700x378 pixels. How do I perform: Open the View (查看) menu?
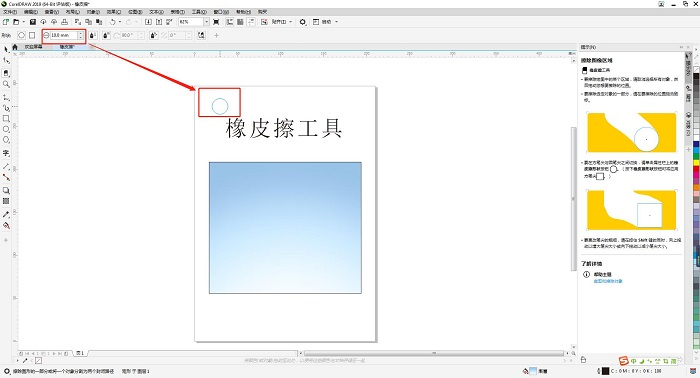pyautogui.click(x=52, y=12)
